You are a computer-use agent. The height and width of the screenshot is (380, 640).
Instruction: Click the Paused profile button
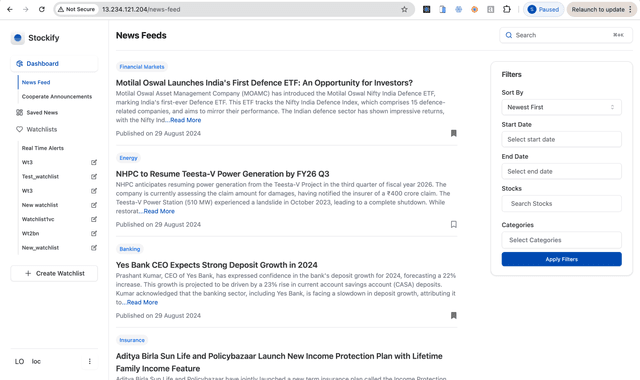[x=543, y=9]
